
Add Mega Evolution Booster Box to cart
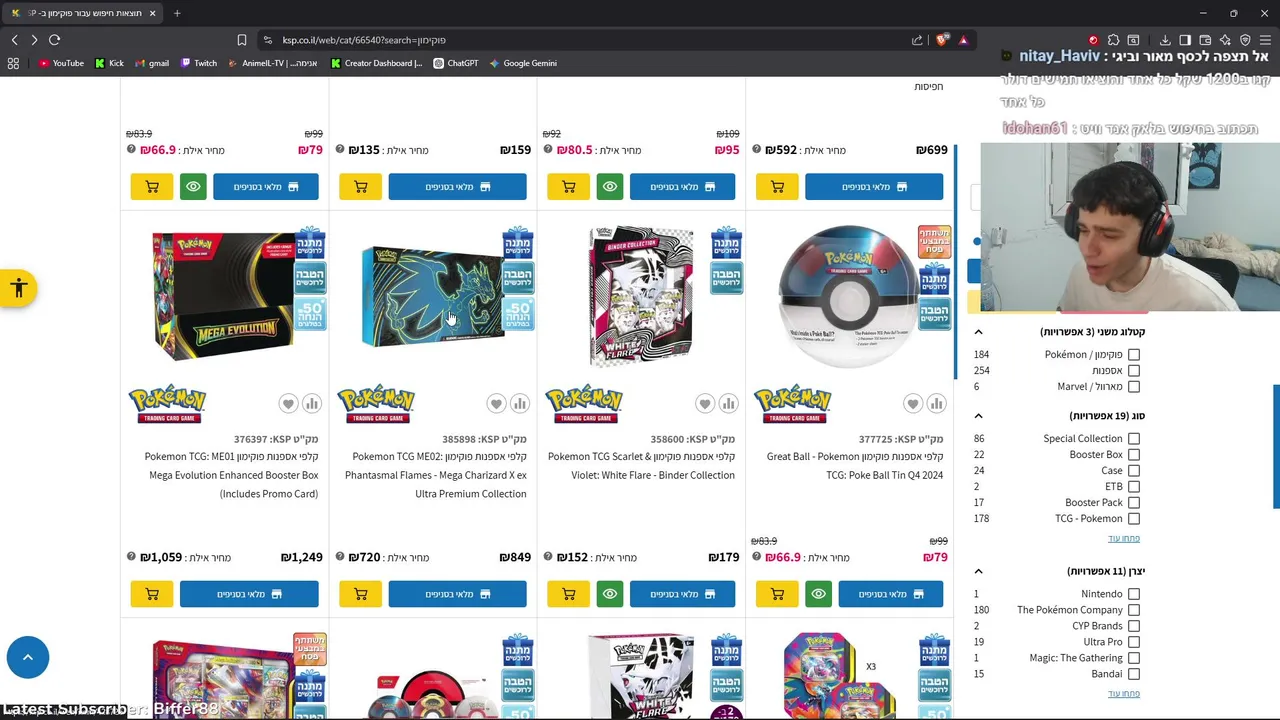(152, 594)
